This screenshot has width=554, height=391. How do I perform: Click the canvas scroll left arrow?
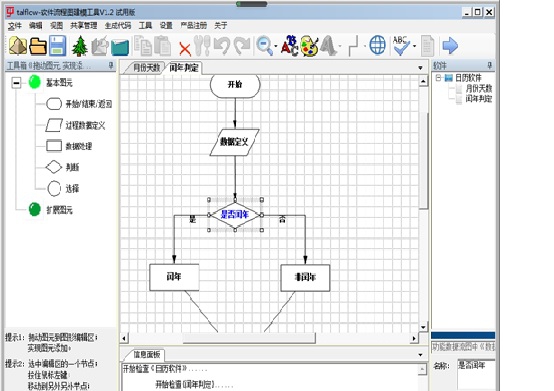[x=124, y=338]
